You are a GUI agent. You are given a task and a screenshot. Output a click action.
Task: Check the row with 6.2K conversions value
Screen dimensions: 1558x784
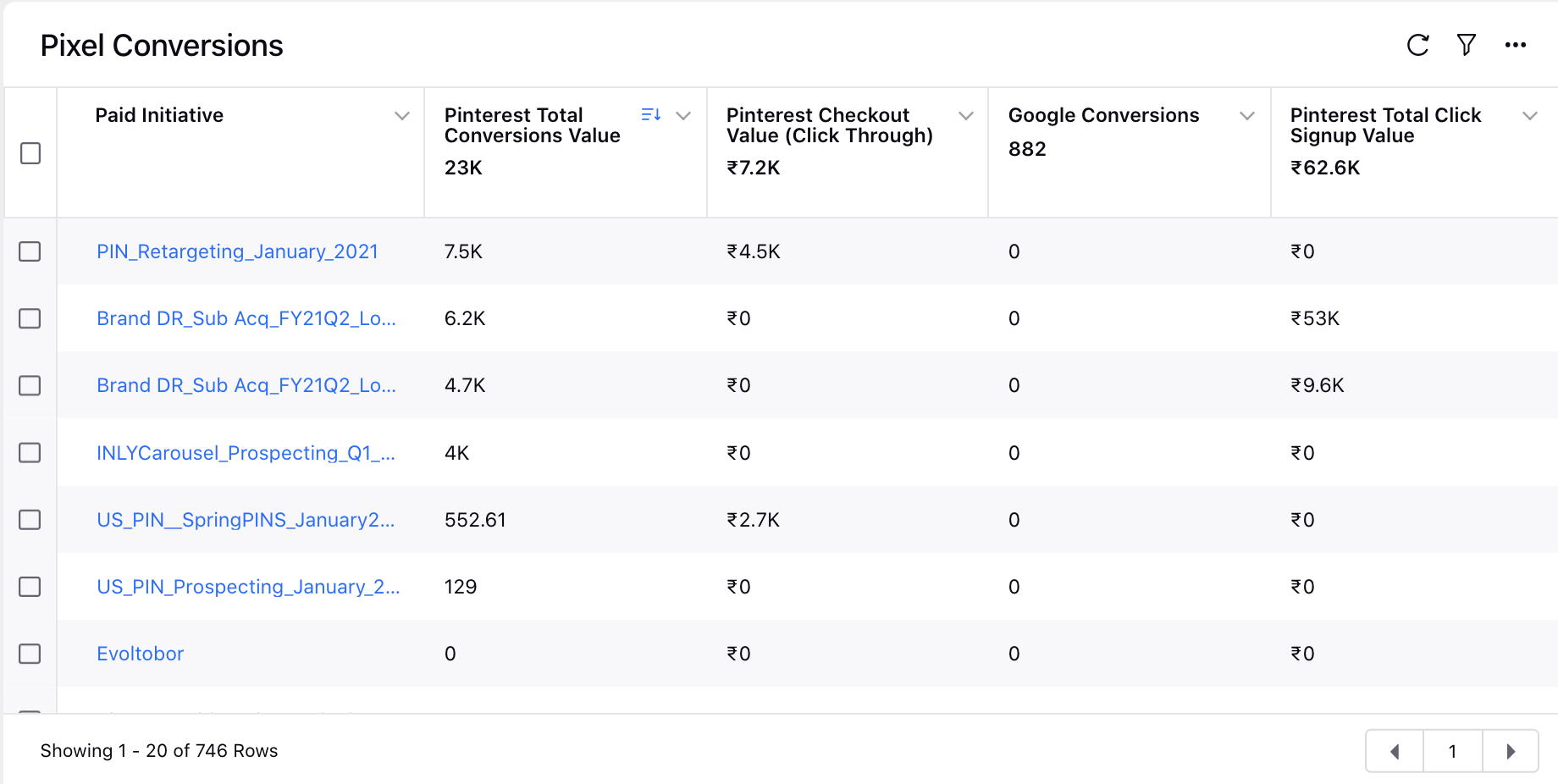tap(30, 318)
